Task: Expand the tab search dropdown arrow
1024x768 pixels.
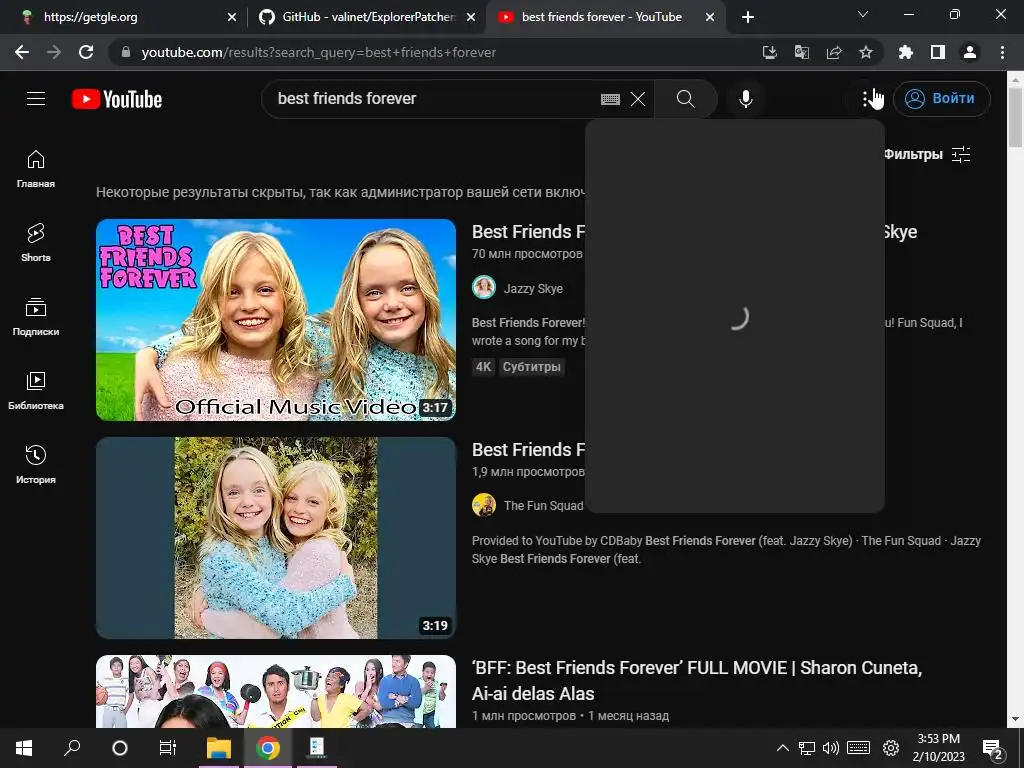Action: pos(863,14)
